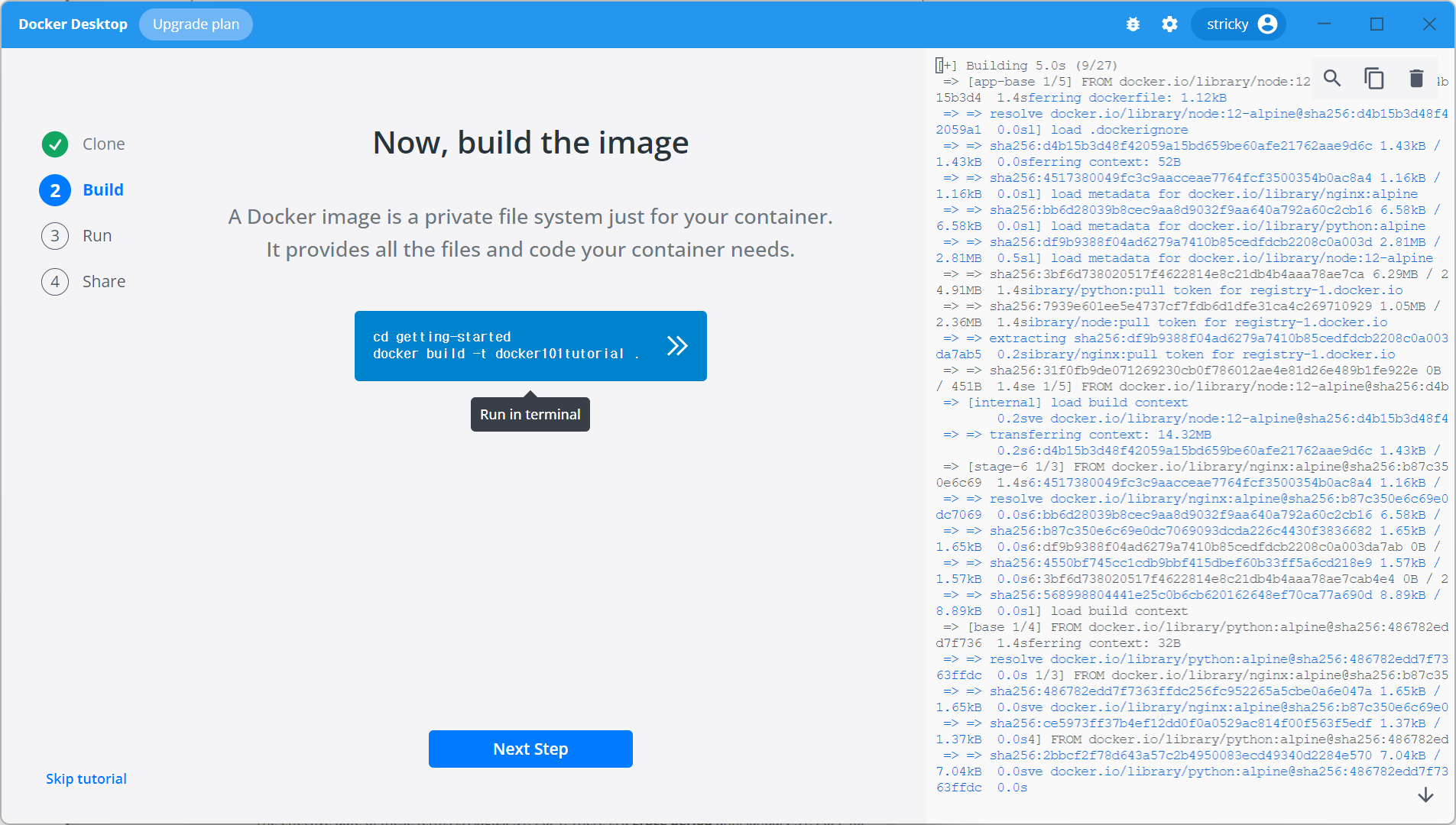Click the 'Now, build the image' heading

(530, 143)
